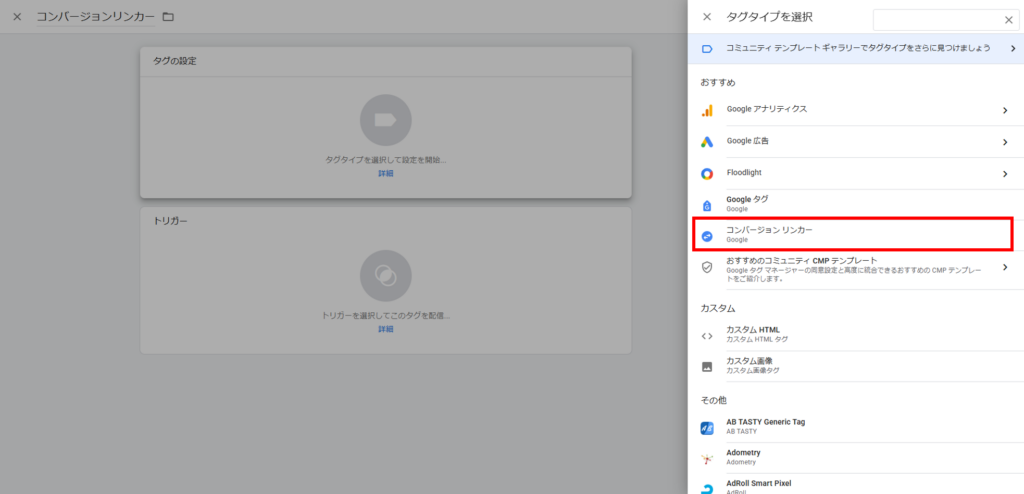
Task: Click the トリガー card title
Action: coord(170,222)
